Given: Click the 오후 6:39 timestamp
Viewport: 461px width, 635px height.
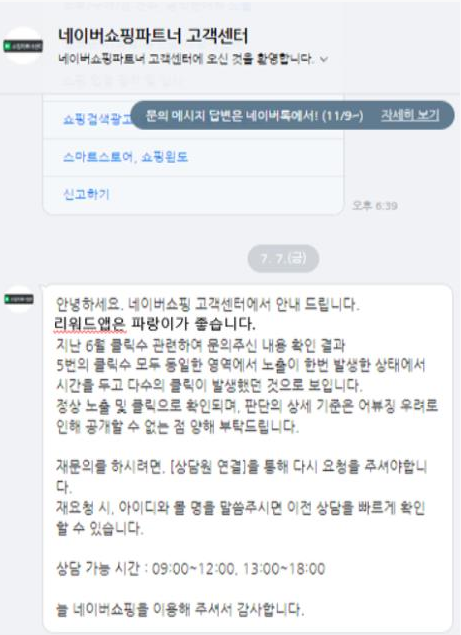Looking at the screenshot, I should pyautogui.click(x=375, y=206).
